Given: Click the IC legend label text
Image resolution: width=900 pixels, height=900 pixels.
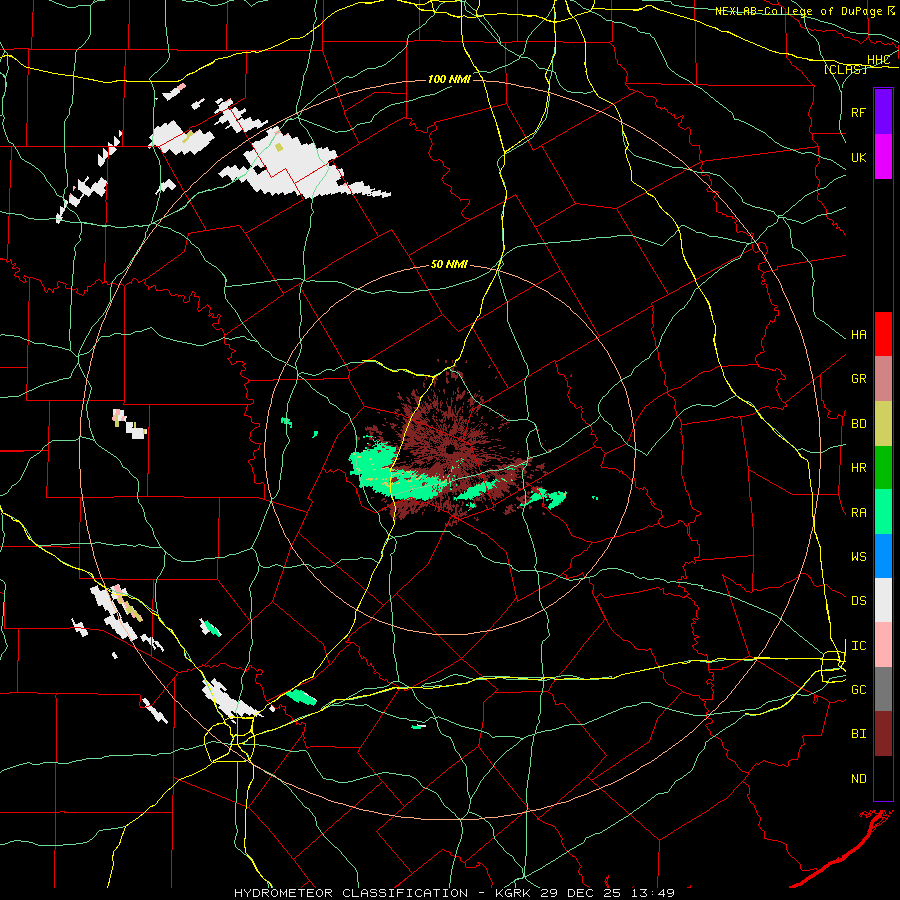Looking at the screenshot, I should (x=858, y=646).
